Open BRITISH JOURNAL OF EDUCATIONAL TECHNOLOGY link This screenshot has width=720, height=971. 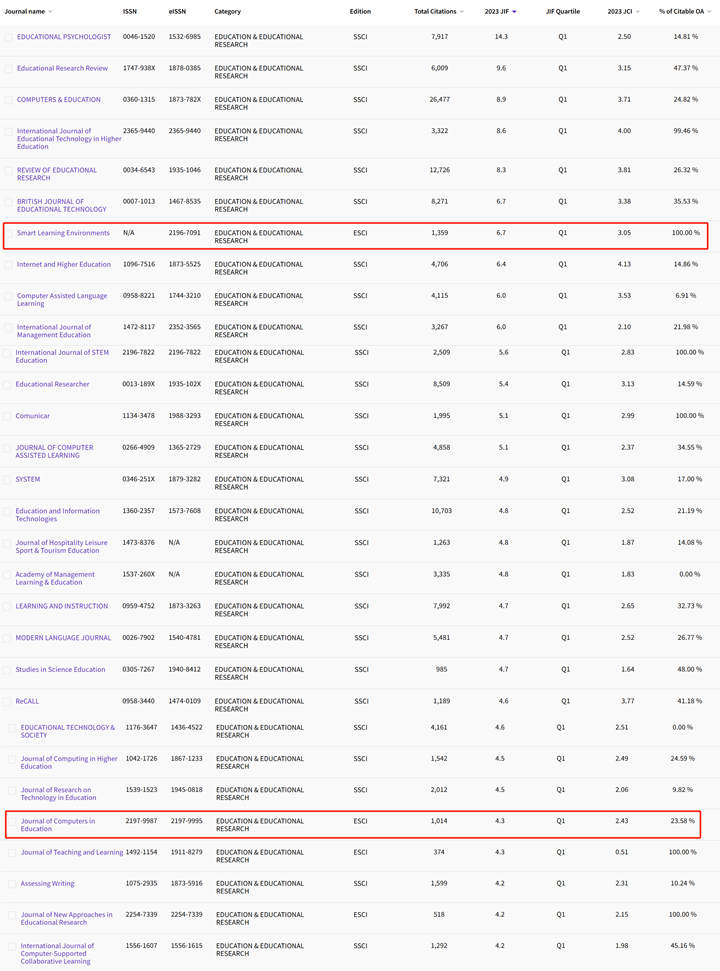(x=61, y=205)
